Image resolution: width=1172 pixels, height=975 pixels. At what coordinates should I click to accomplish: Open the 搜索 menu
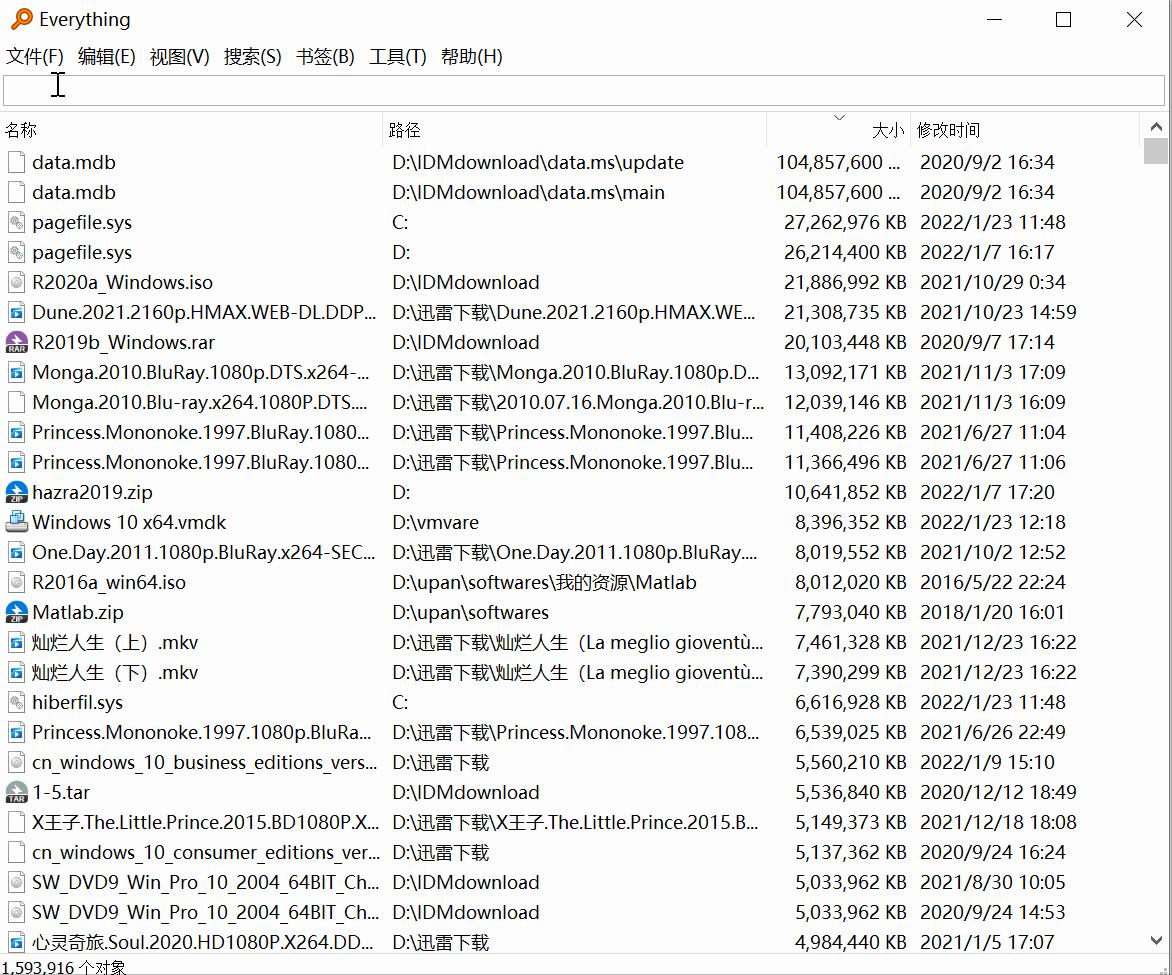252,57
